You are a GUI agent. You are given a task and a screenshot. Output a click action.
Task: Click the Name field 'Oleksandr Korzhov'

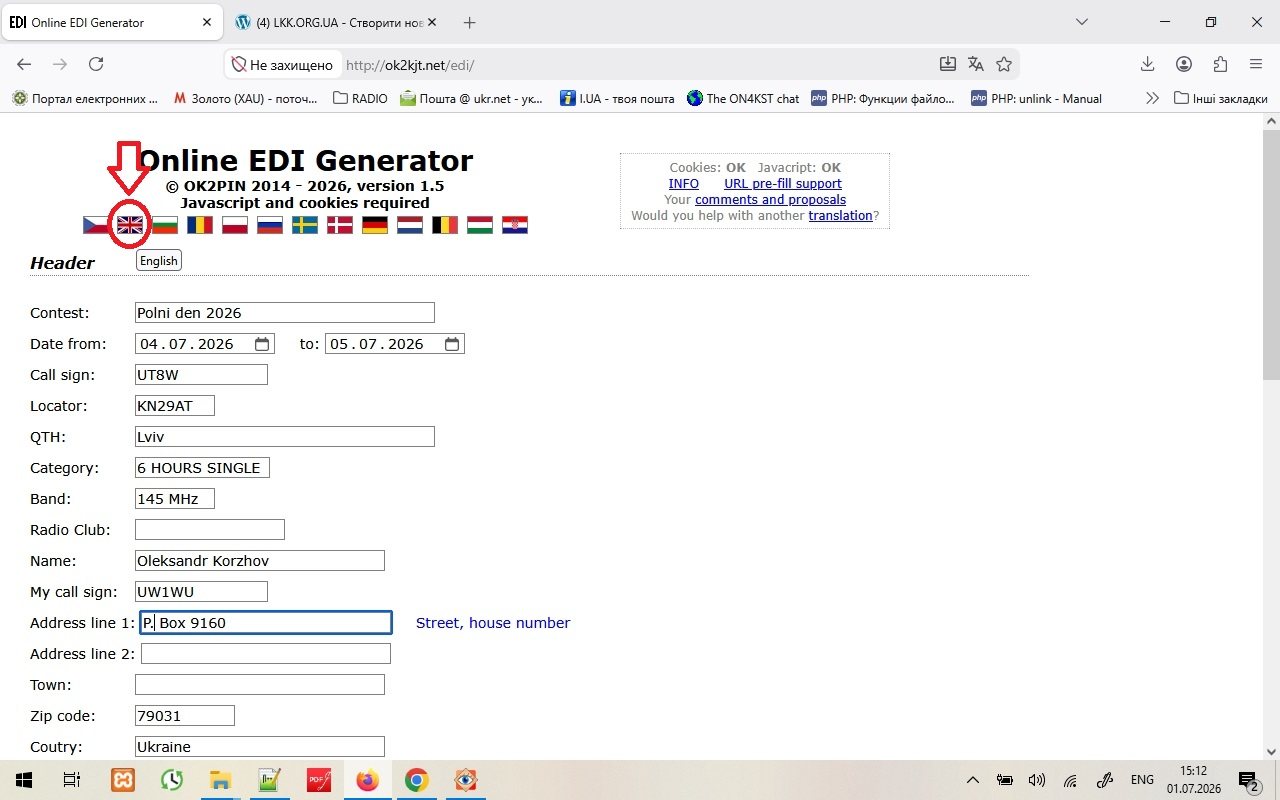click(260, 561)
